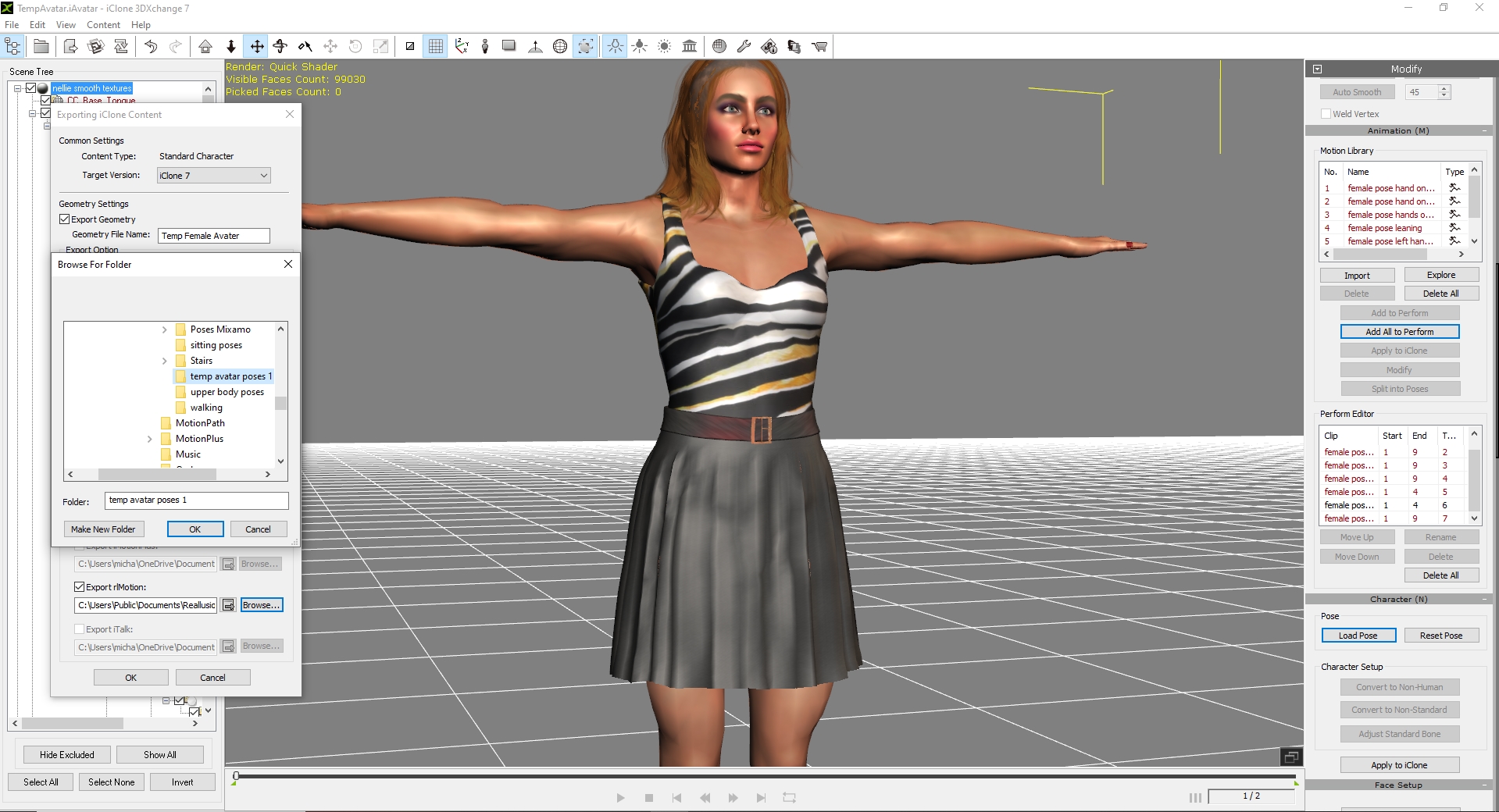Select the walking folder

click(206, 408)
